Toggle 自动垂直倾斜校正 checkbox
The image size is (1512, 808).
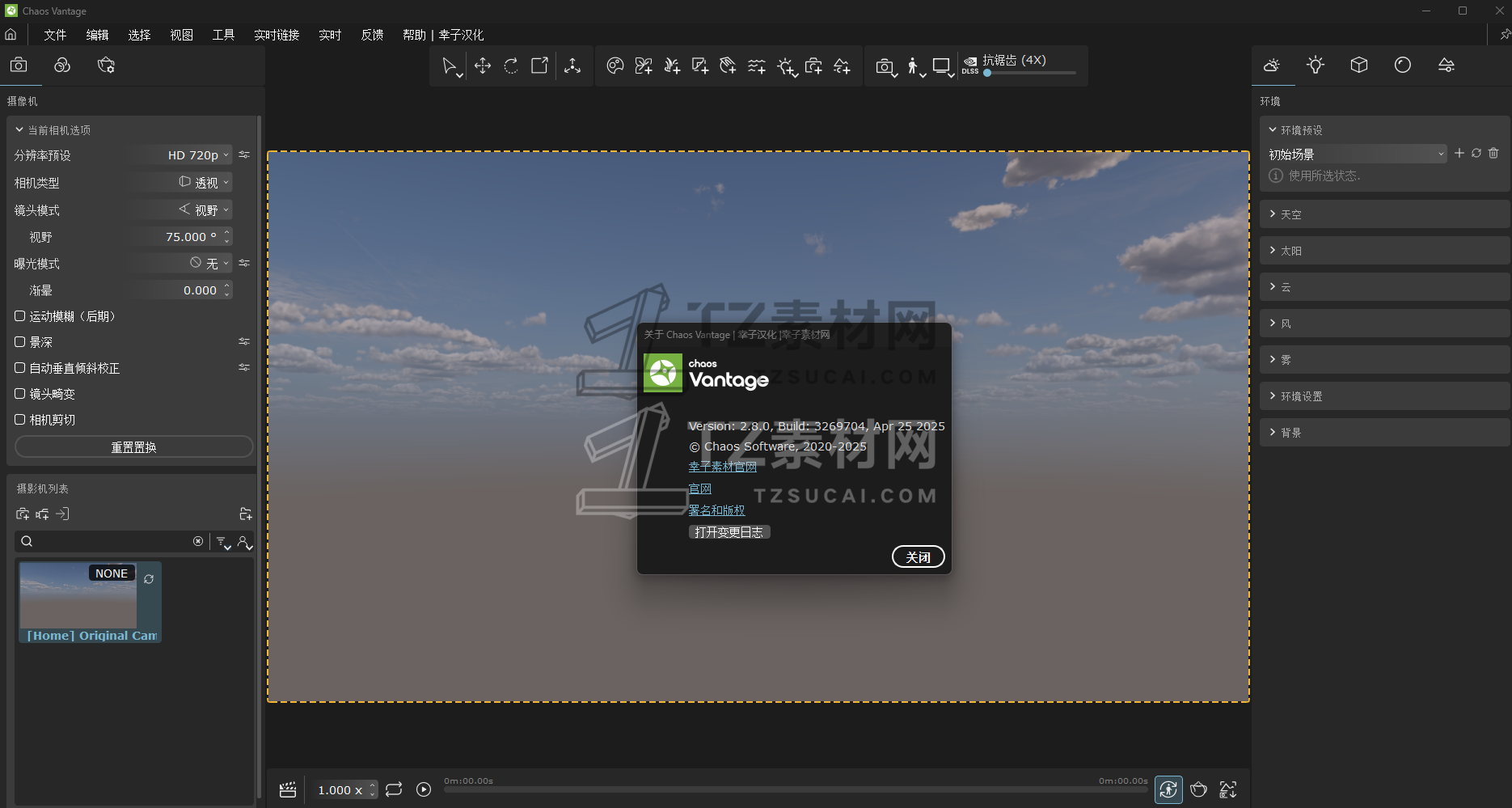click(x=20, y=368)
